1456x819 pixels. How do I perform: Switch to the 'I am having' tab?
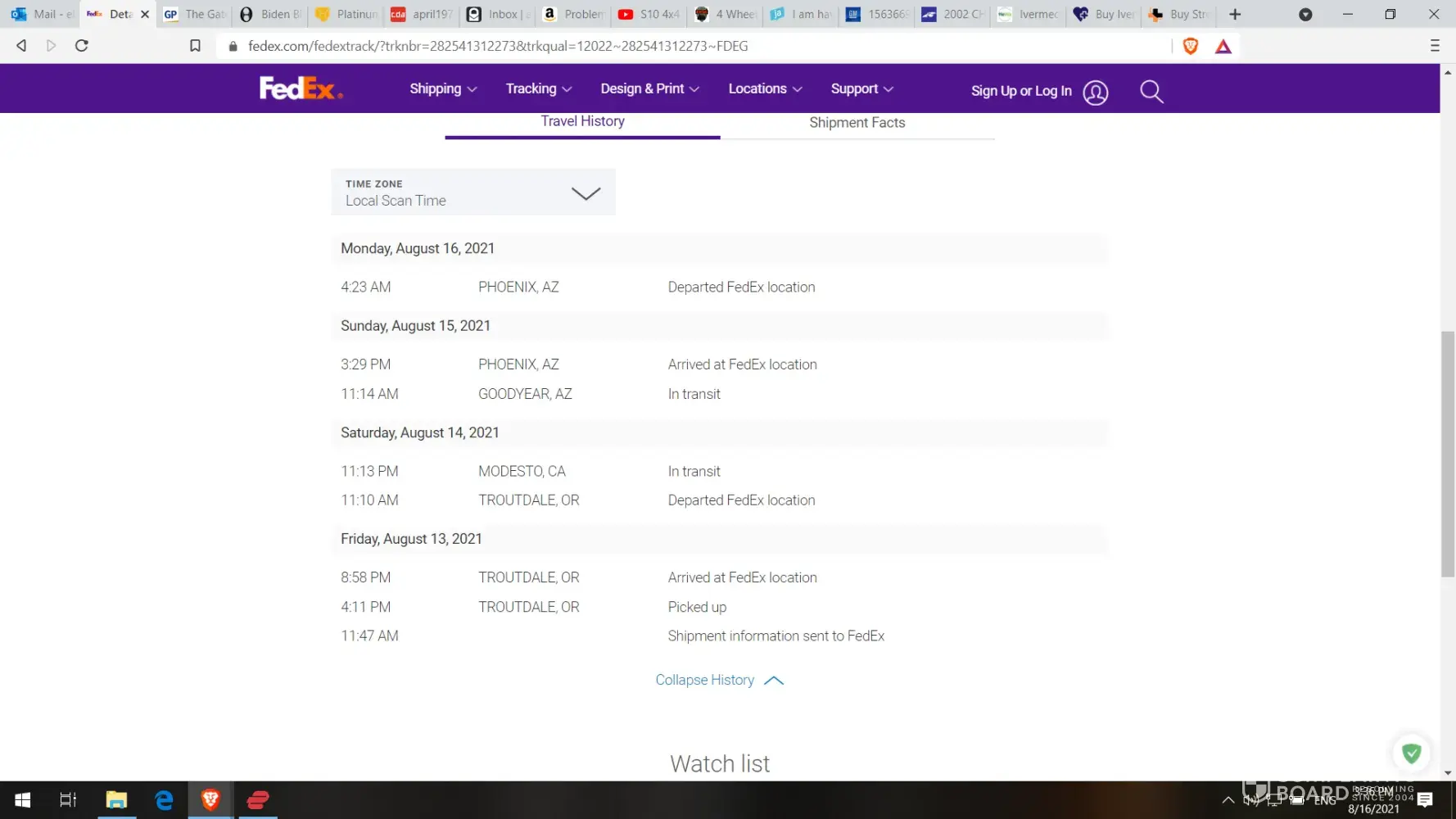pos(799,14)
